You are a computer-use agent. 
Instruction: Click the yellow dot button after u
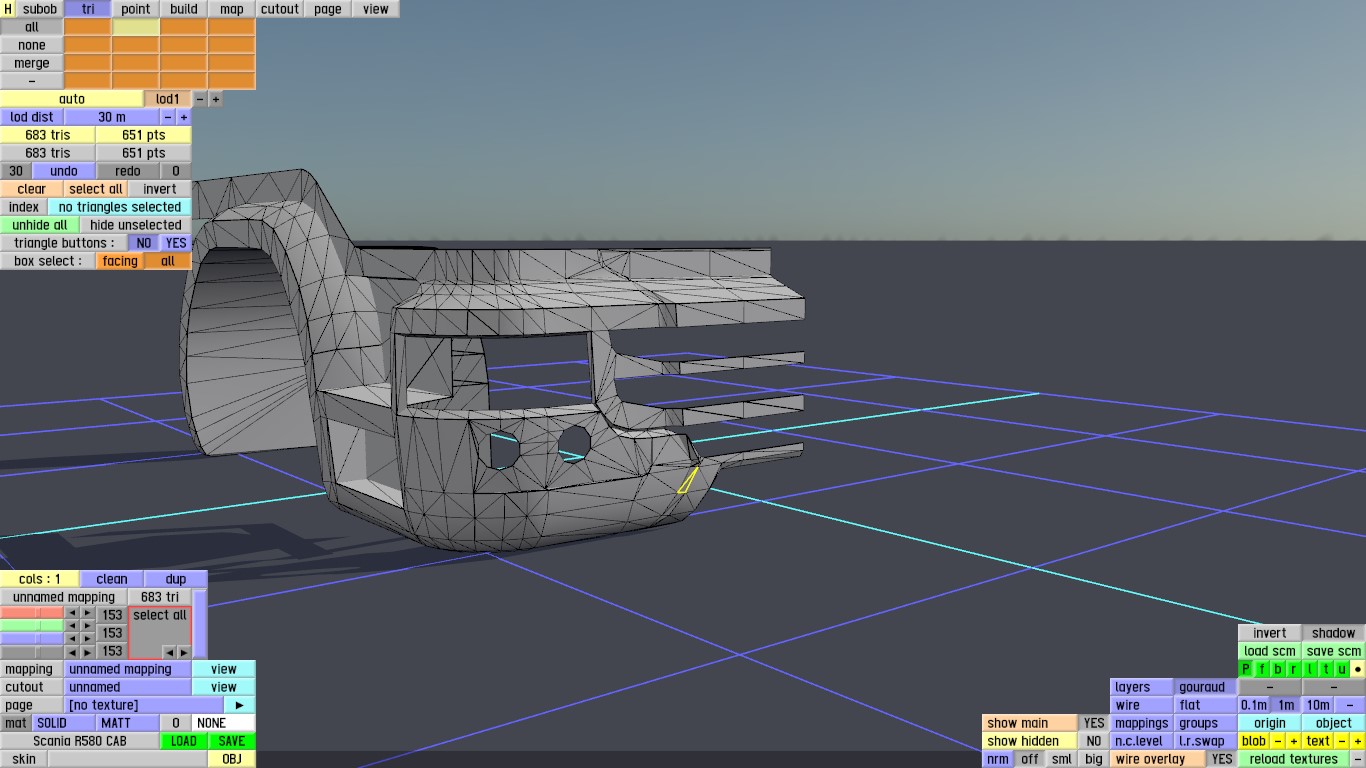(x=1358, y=669)
